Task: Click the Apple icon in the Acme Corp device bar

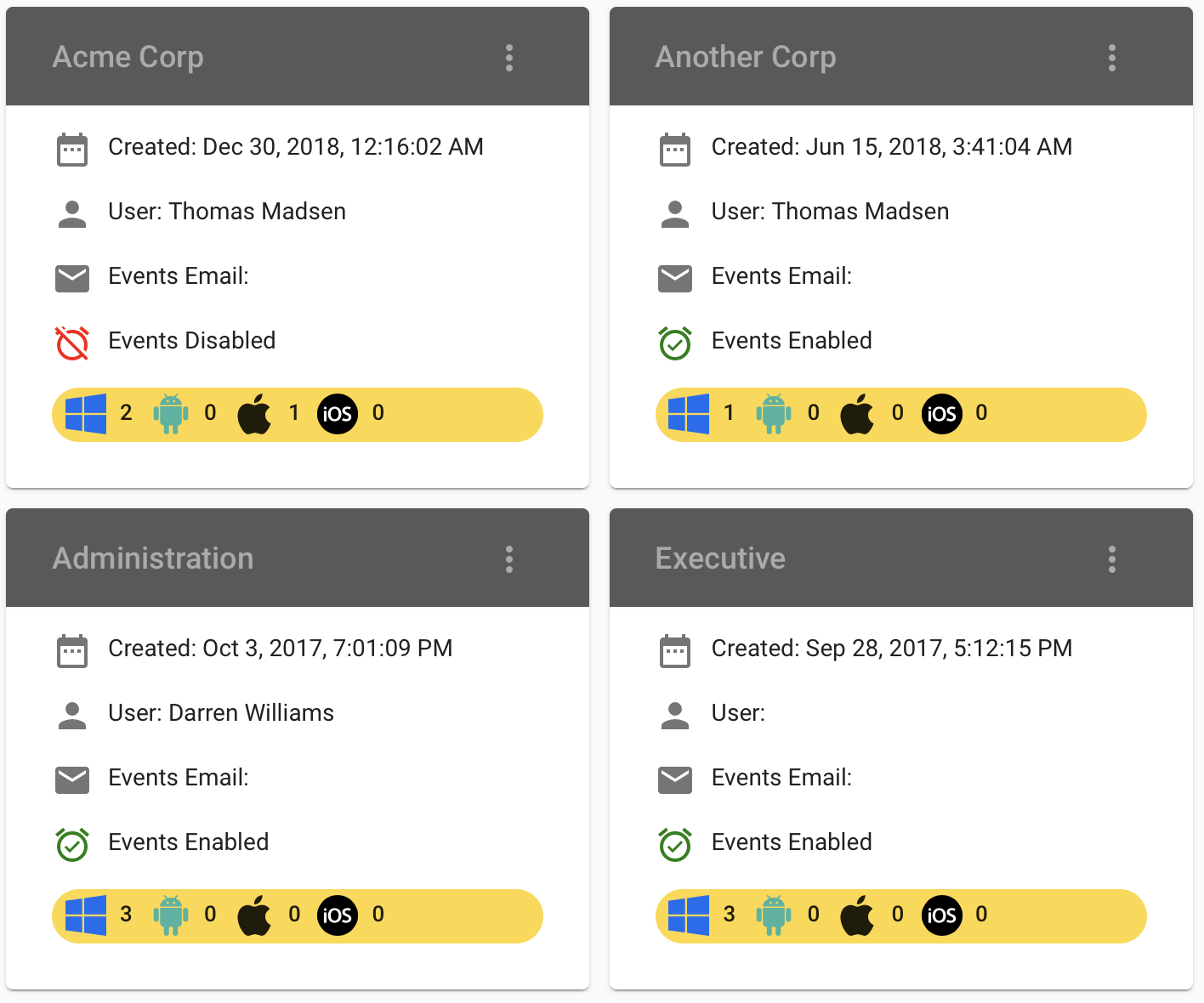Action: click(x=254, y=414)
